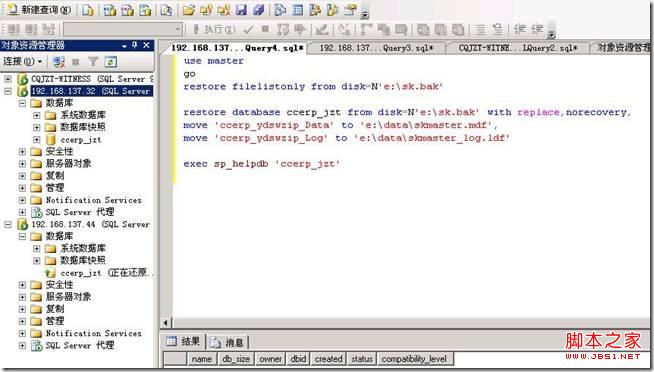Click 'restore filelistonly' line in the query editor
The image size is (654, 372).
313,87
